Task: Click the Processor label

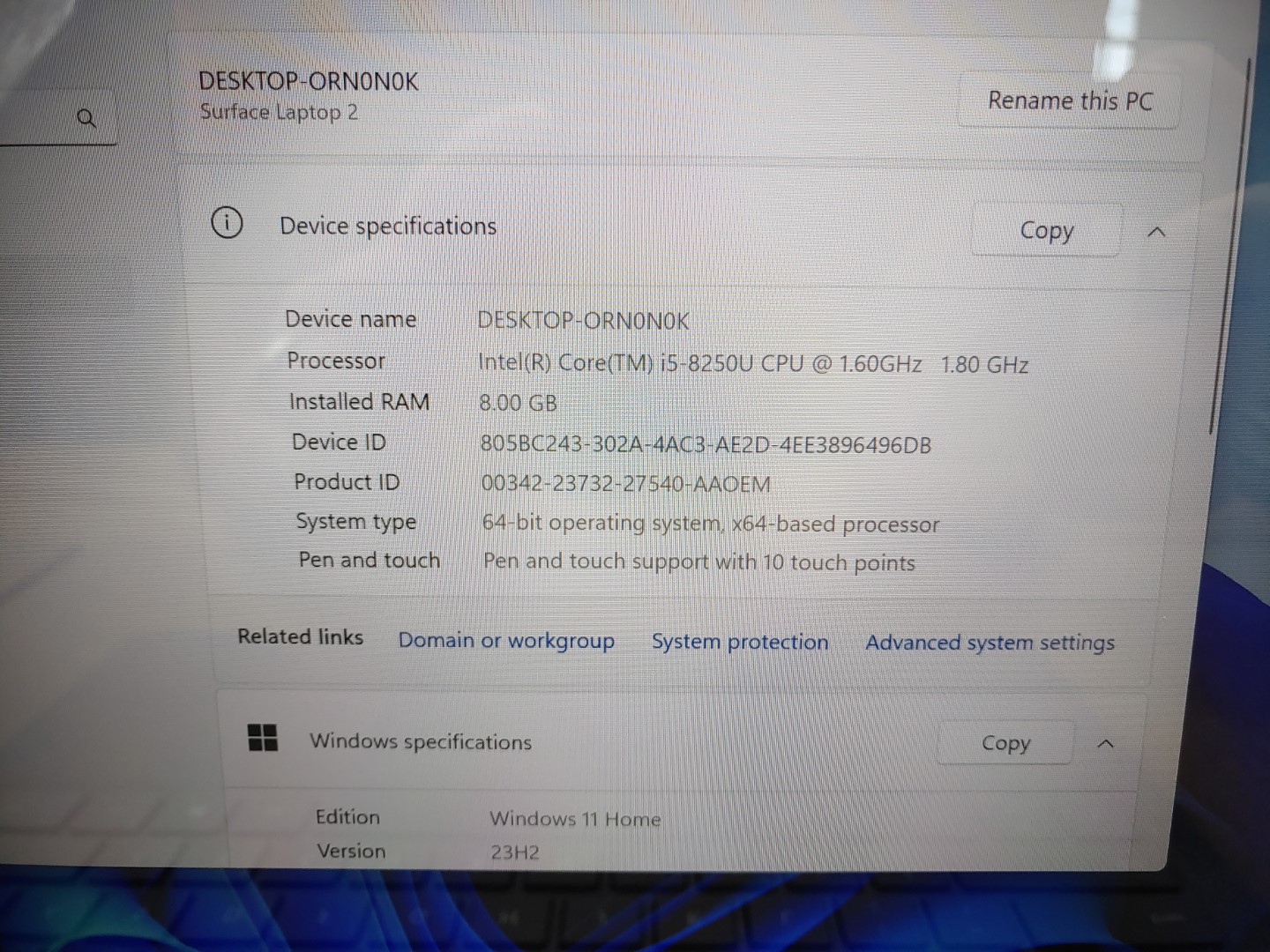Action: 336,361
